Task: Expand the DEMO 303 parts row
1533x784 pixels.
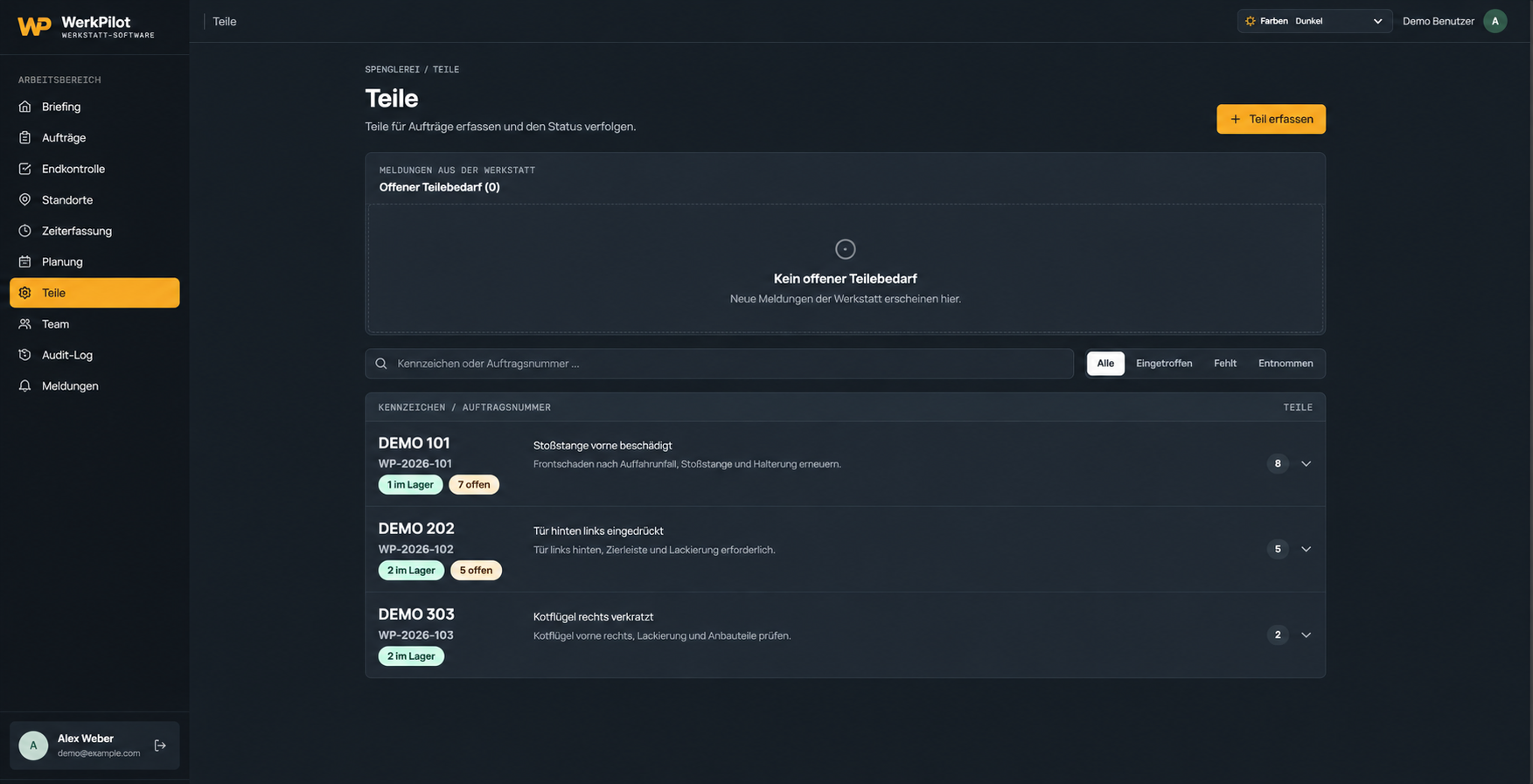Action: [x=1306, y=635]
